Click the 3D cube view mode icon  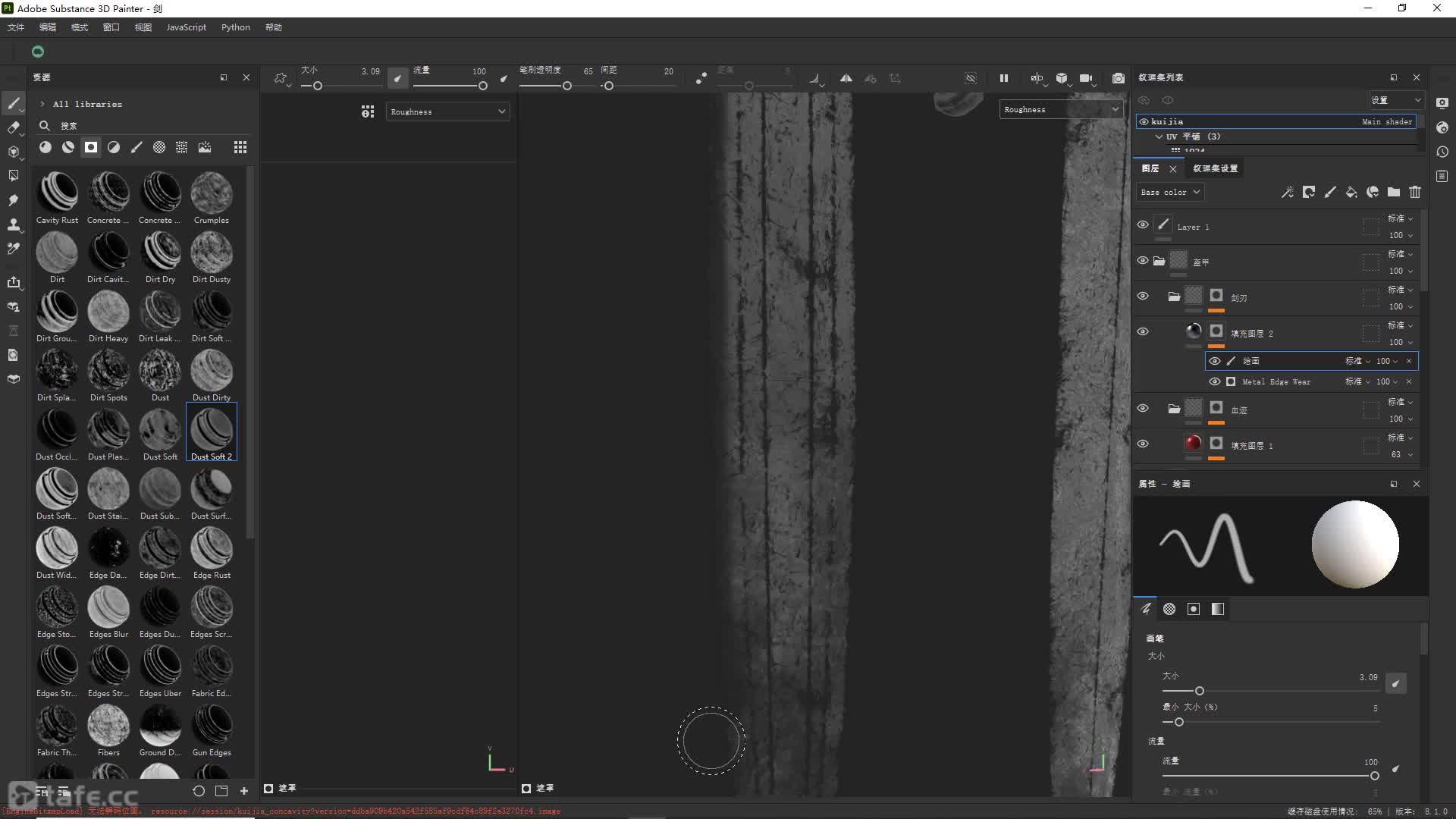point(1062,78)
